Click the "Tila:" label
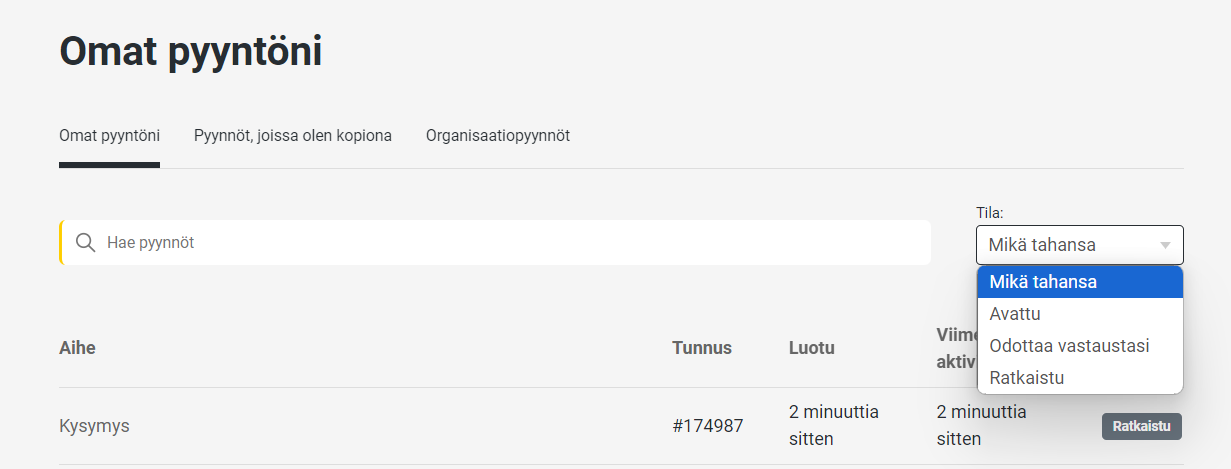 pos(989,213)
